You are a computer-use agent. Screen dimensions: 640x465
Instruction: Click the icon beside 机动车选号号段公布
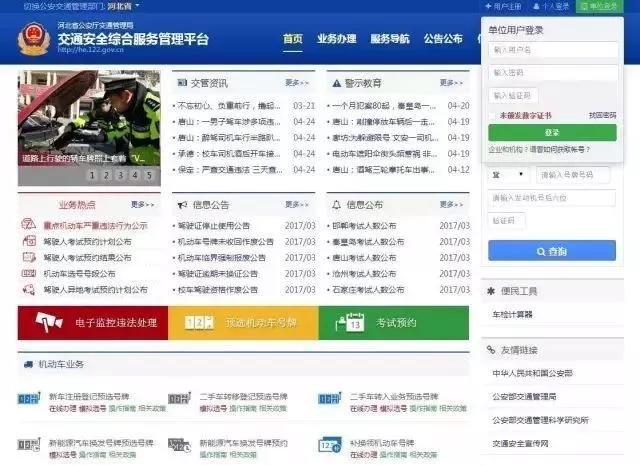coord(29,274)
